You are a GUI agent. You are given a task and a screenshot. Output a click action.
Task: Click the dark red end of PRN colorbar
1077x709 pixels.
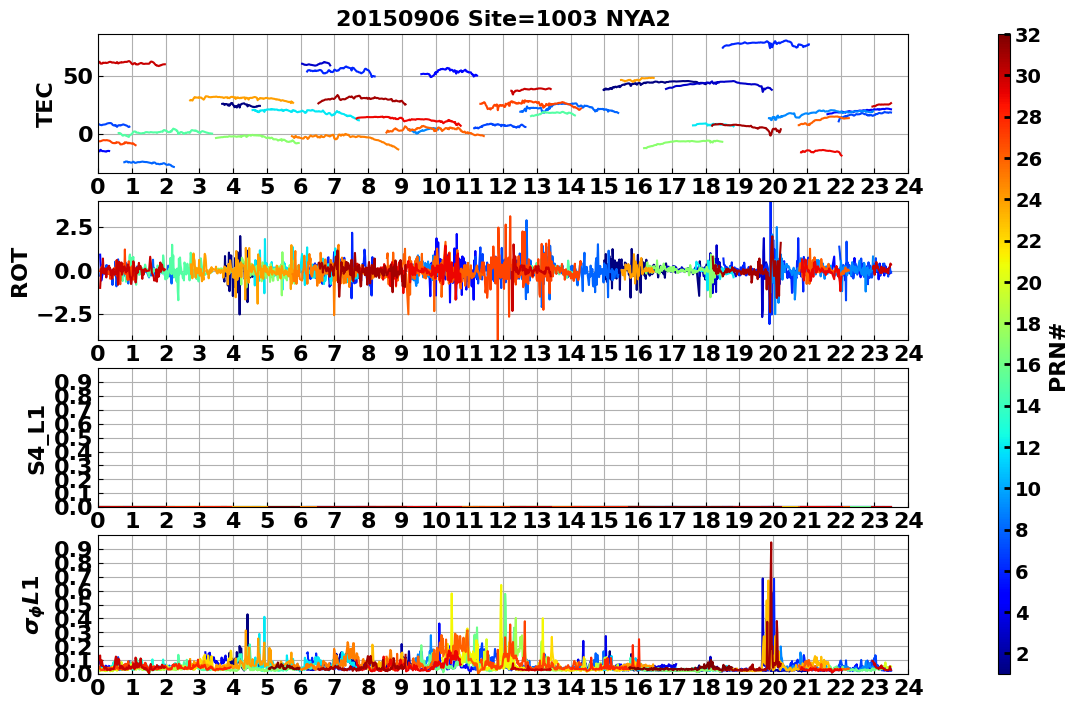[x=1004, y=40]
